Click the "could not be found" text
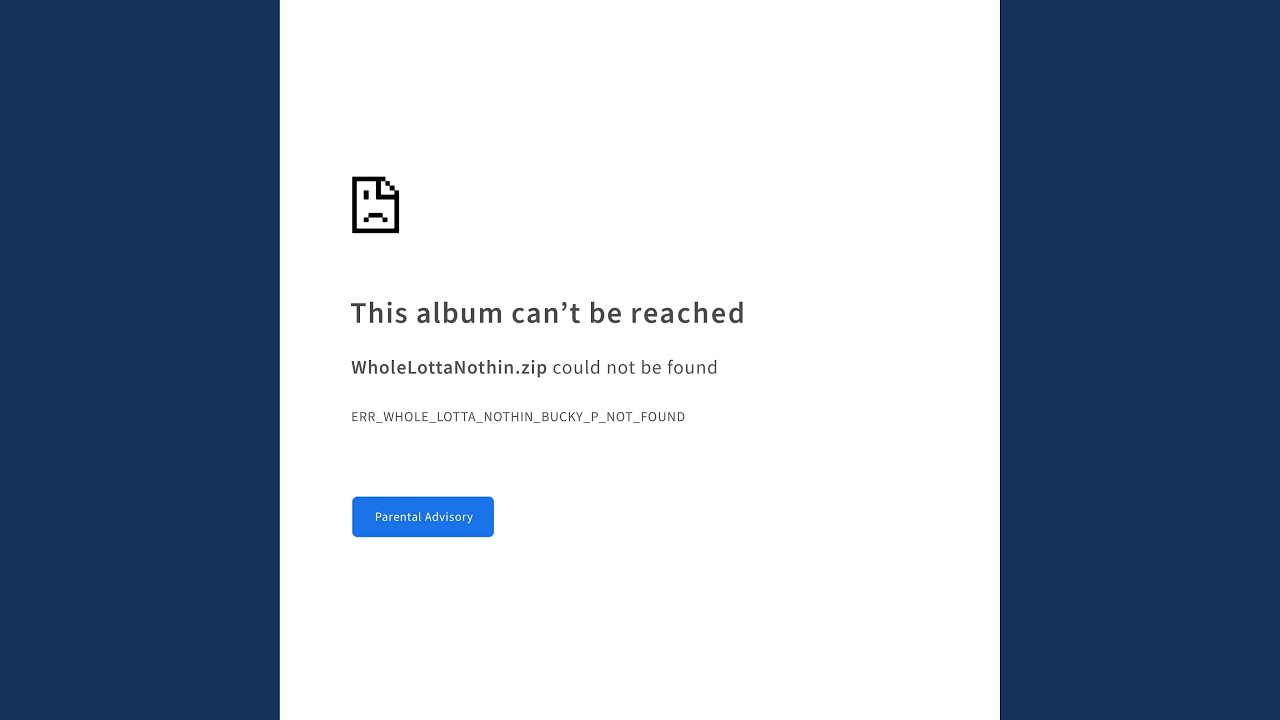The image size is (1280, 720). point(635,368)
